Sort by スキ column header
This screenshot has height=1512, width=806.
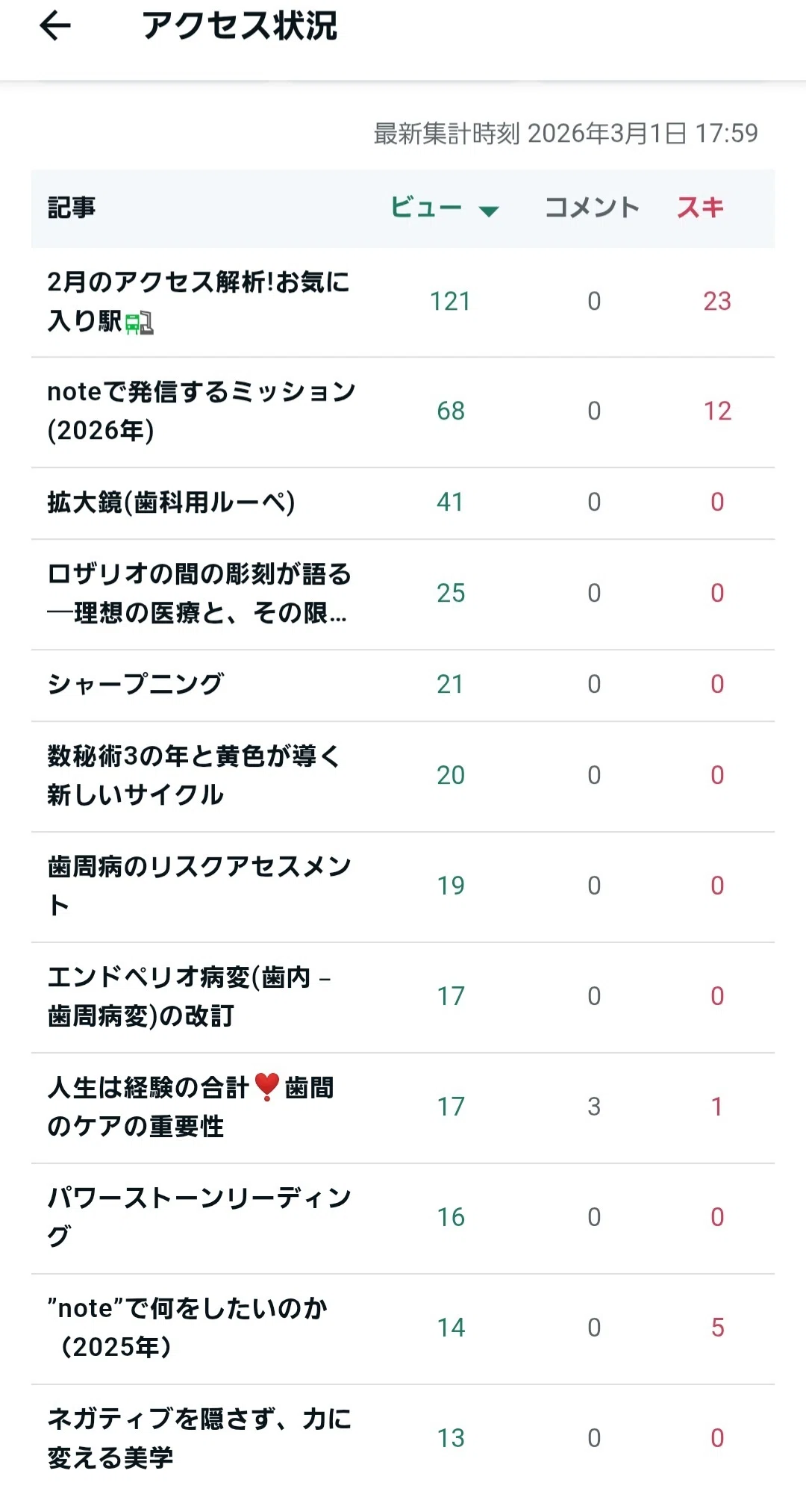click(700, 208)
